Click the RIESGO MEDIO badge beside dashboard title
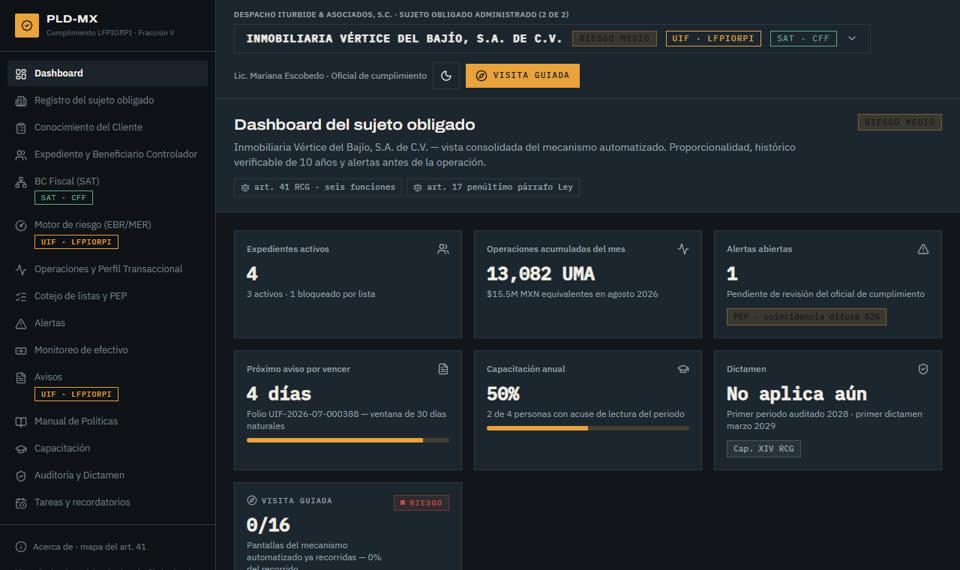This screenshot has height=570, width=960. (899, 122)
